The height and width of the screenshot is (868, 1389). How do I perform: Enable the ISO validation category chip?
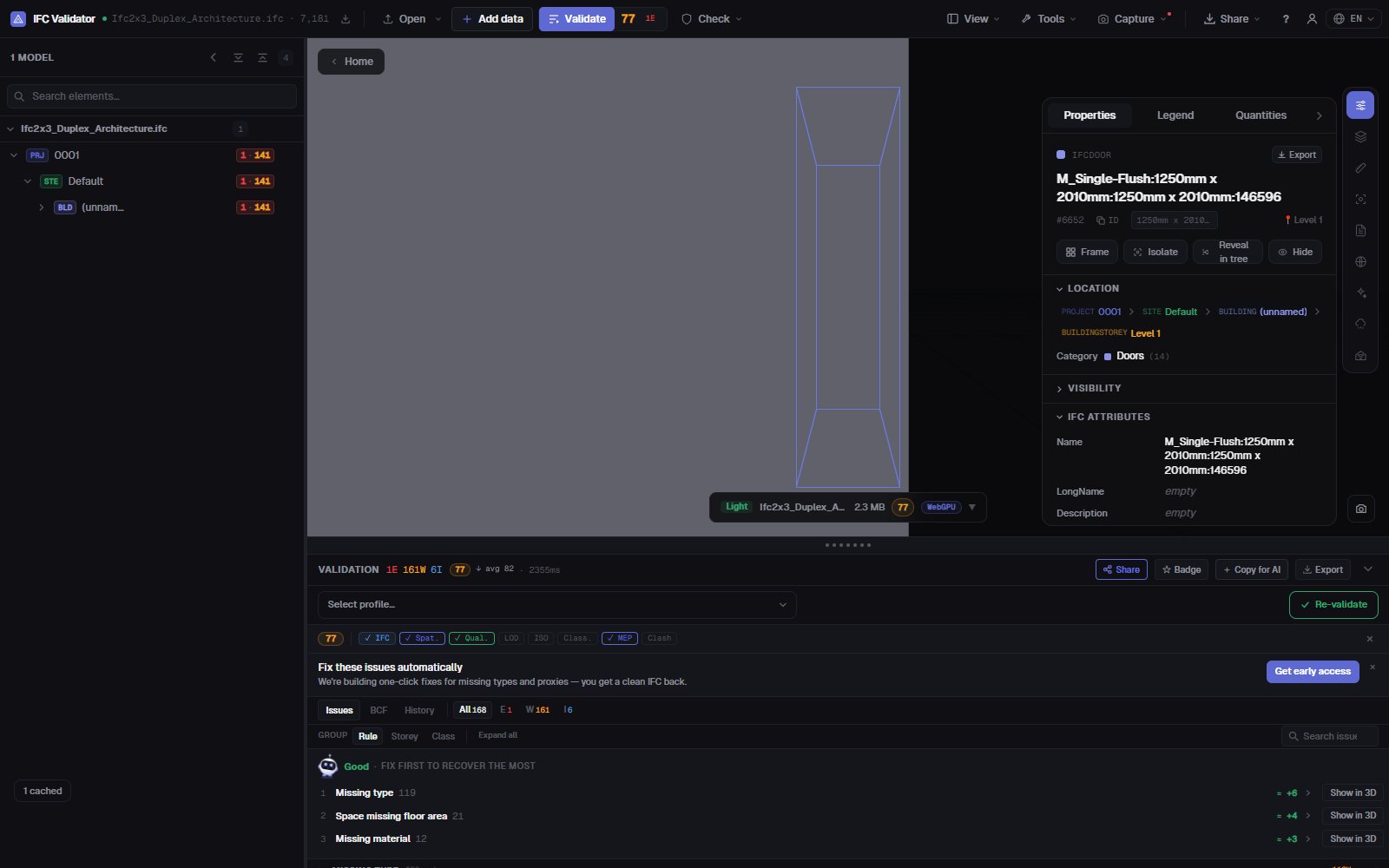[541, 638]
